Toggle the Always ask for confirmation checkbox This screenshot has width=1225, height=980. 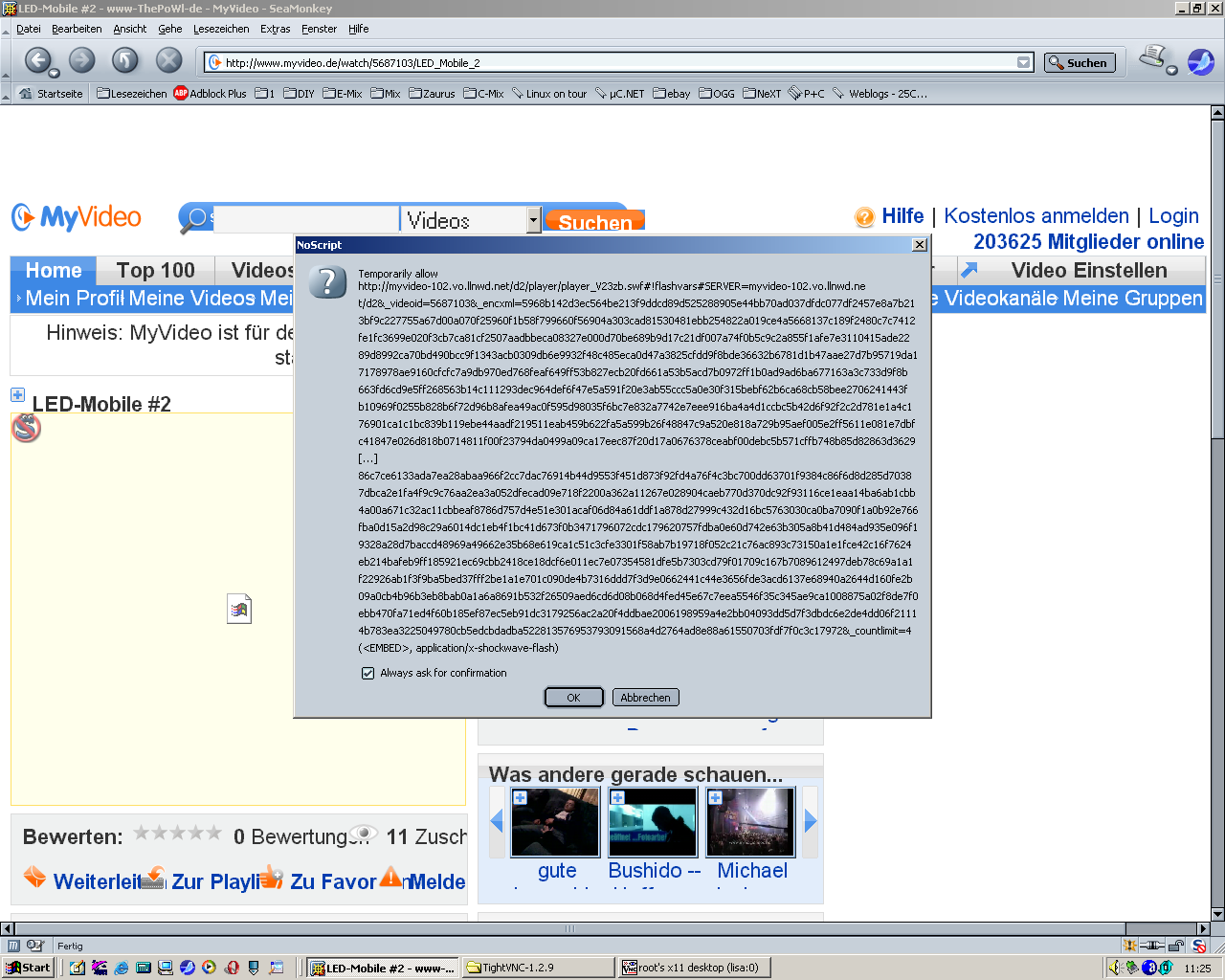click(367, 673)
